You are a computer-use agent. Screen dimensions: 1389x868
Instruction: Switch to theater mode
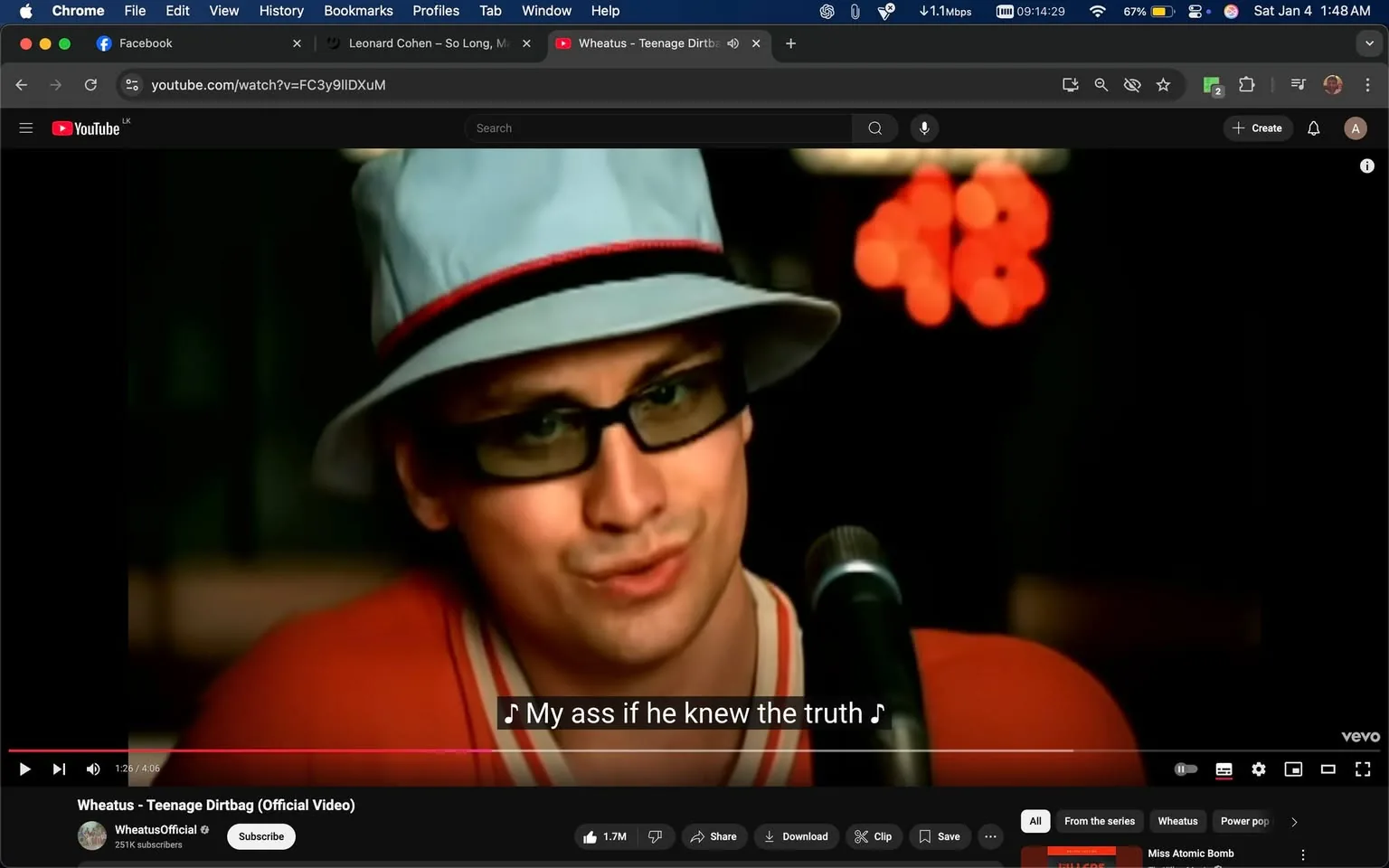pos(1328,769)
